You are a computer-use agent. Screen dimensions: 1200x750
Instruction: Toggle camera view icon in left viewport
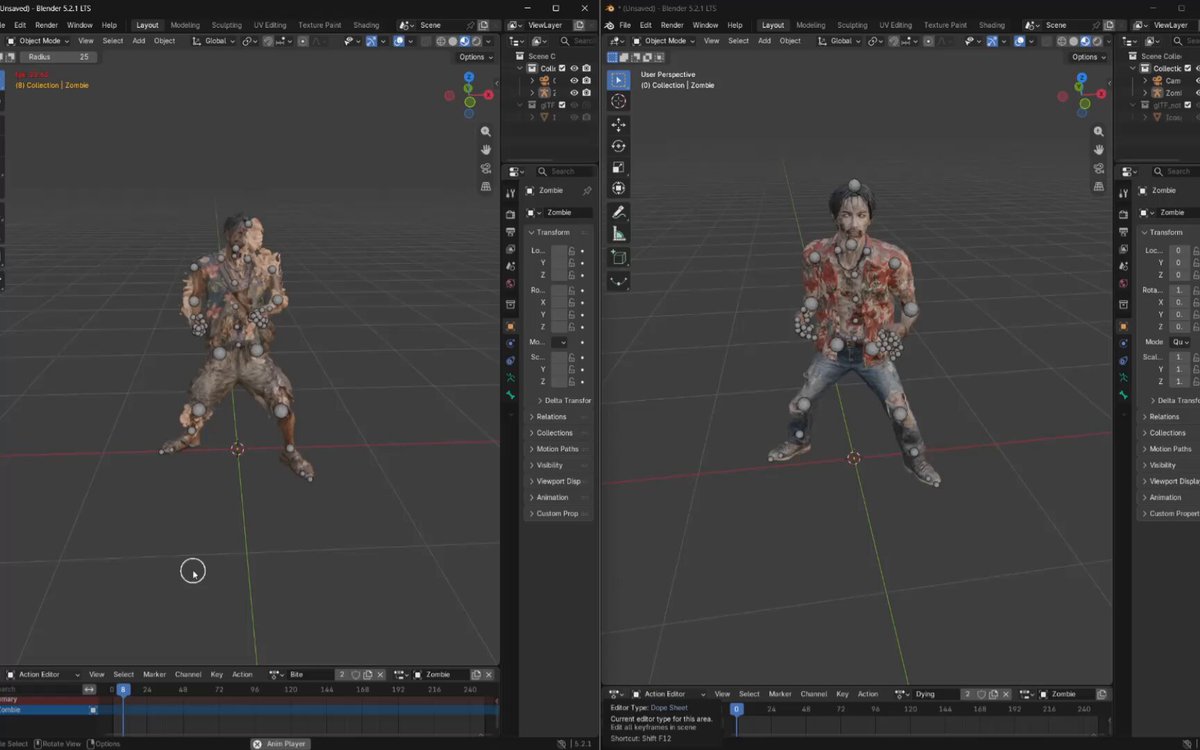pyautogui.click(x=486, y=168)
